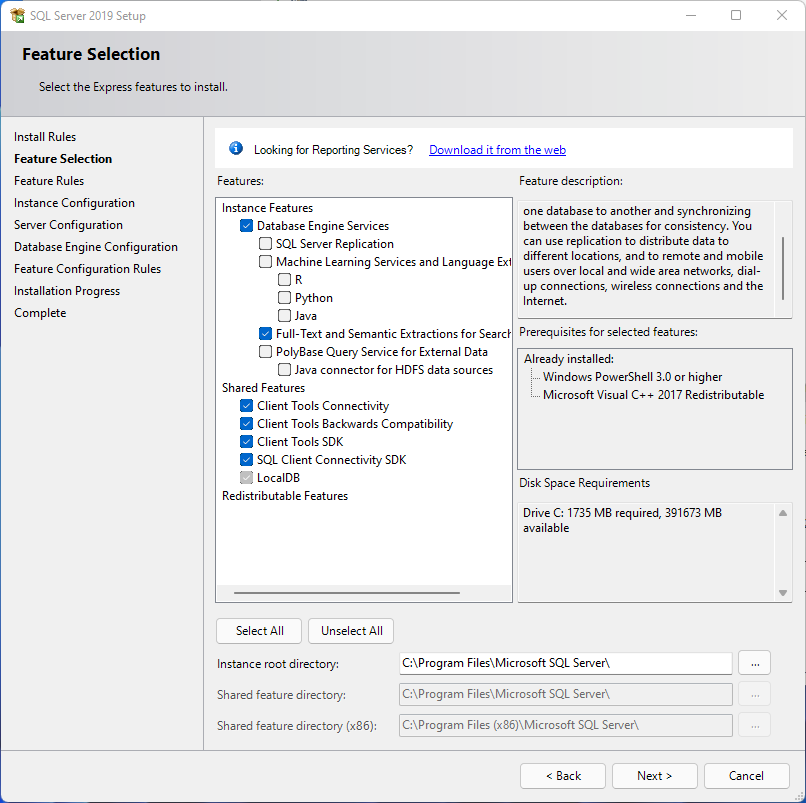Click the Already installed prerequisites heading

[x=569, y=359]
